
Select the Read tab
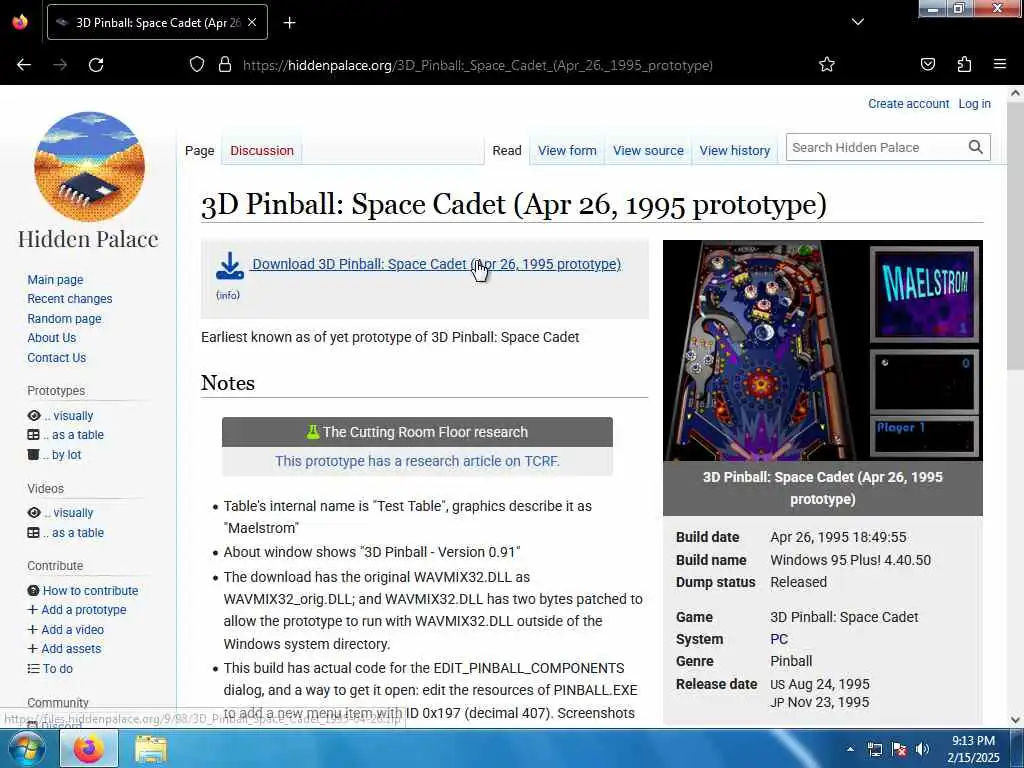[x=507, y=150]
